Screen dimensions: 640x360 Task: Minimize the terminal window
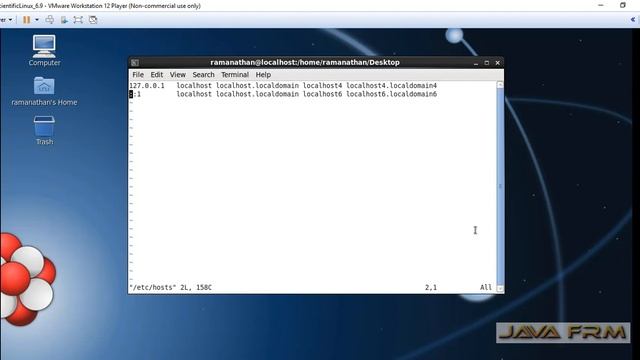476,63
